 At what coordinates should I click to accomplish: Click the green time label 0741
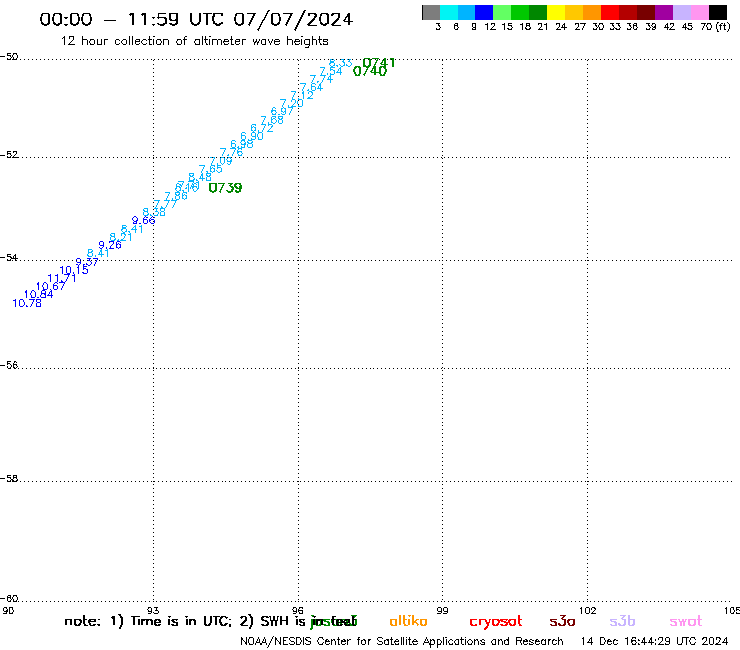pyautogui.click(x=378, y=62)
